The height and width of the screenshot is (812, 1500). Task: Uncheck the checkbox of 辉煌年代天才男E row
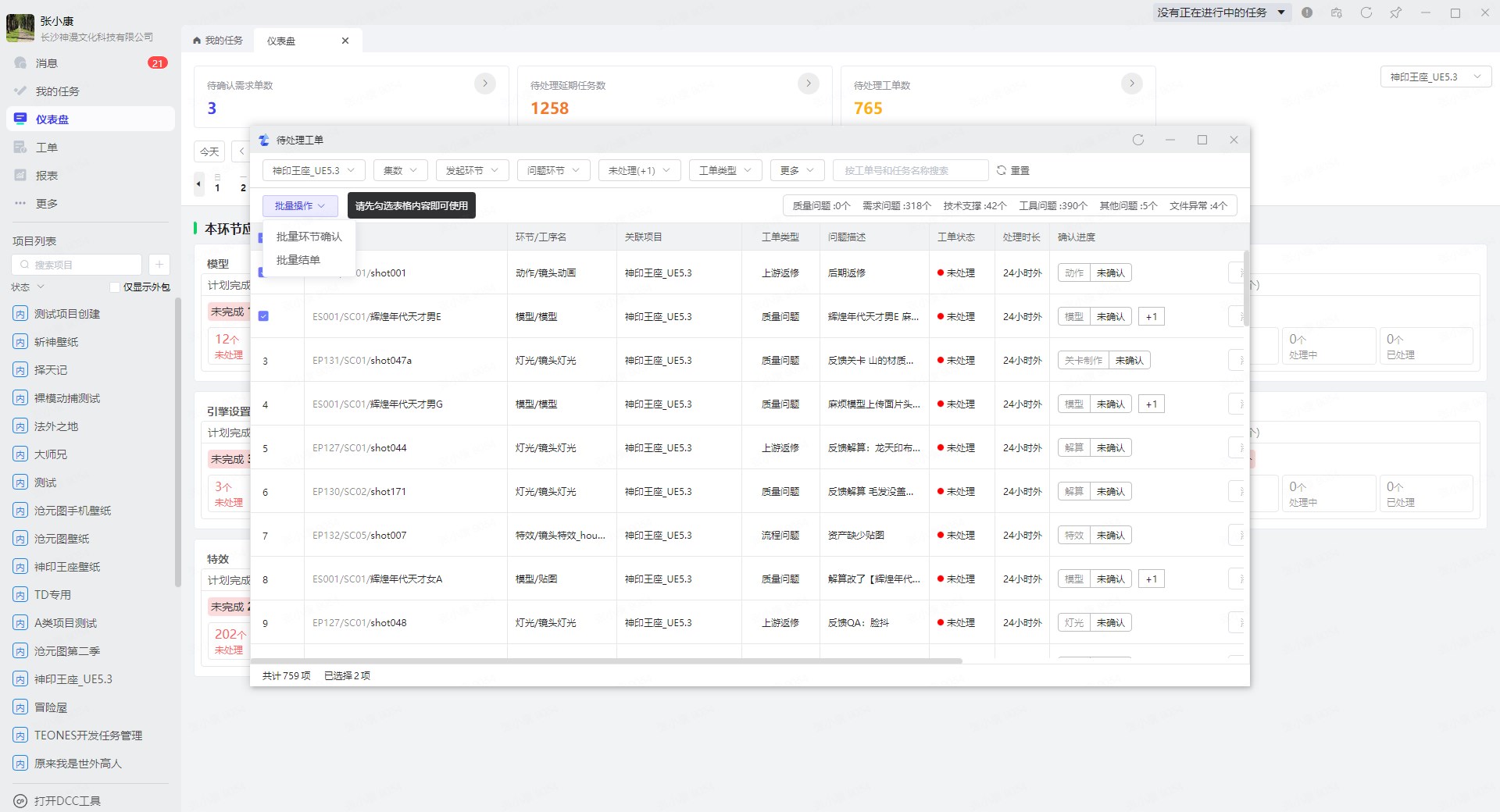[x=263, y=316]
